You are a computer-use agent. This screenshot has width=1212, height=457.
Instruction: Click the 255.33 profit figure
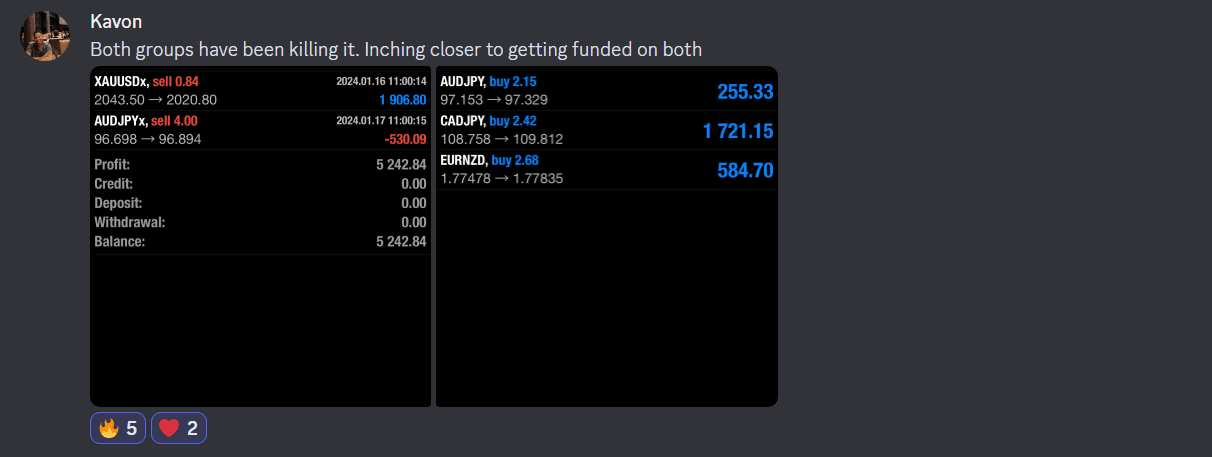pos(745,92)
